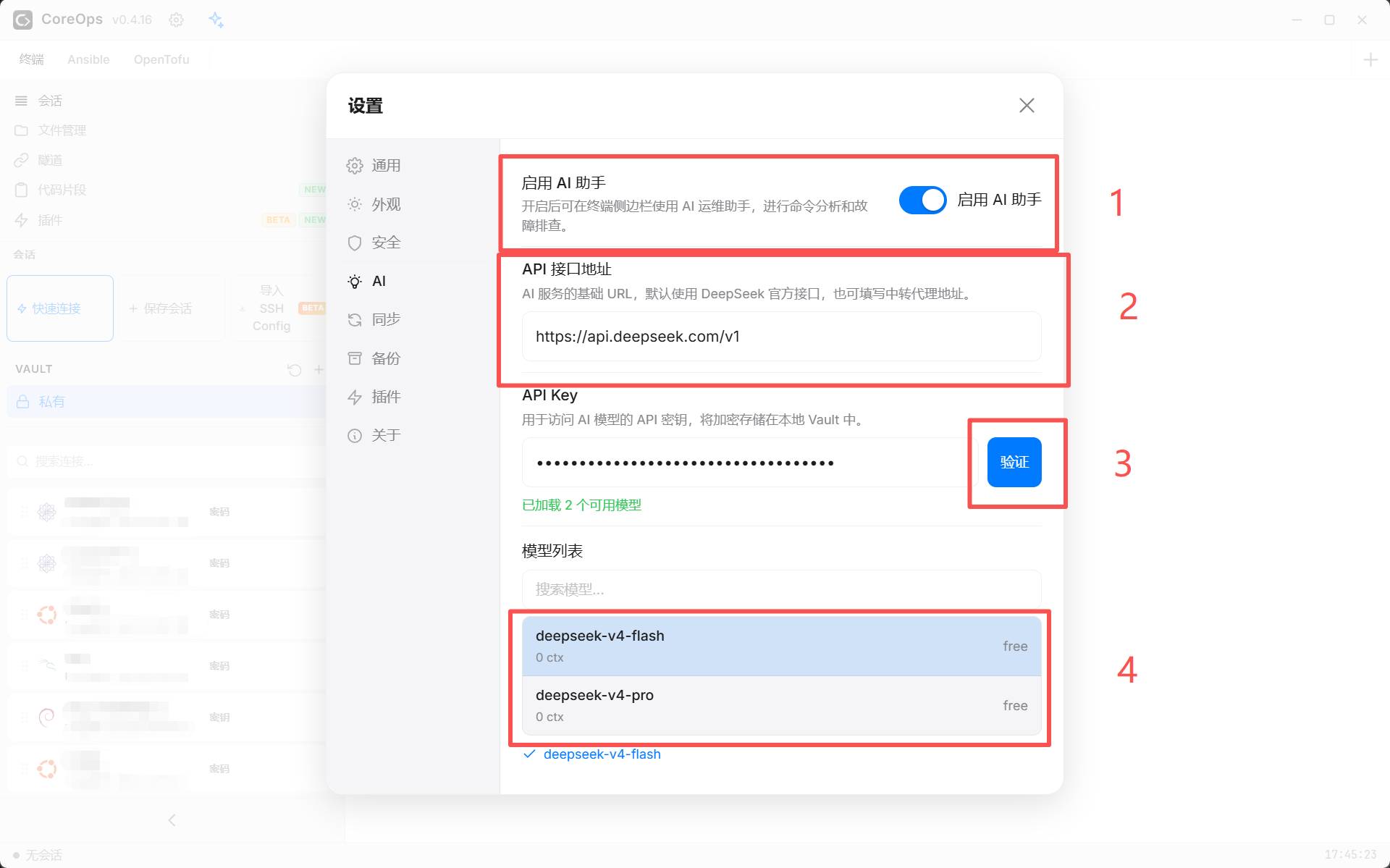Toggle the 启用 AI 助手 switch
Screen dimensions: 1390x868
point(922,200)
